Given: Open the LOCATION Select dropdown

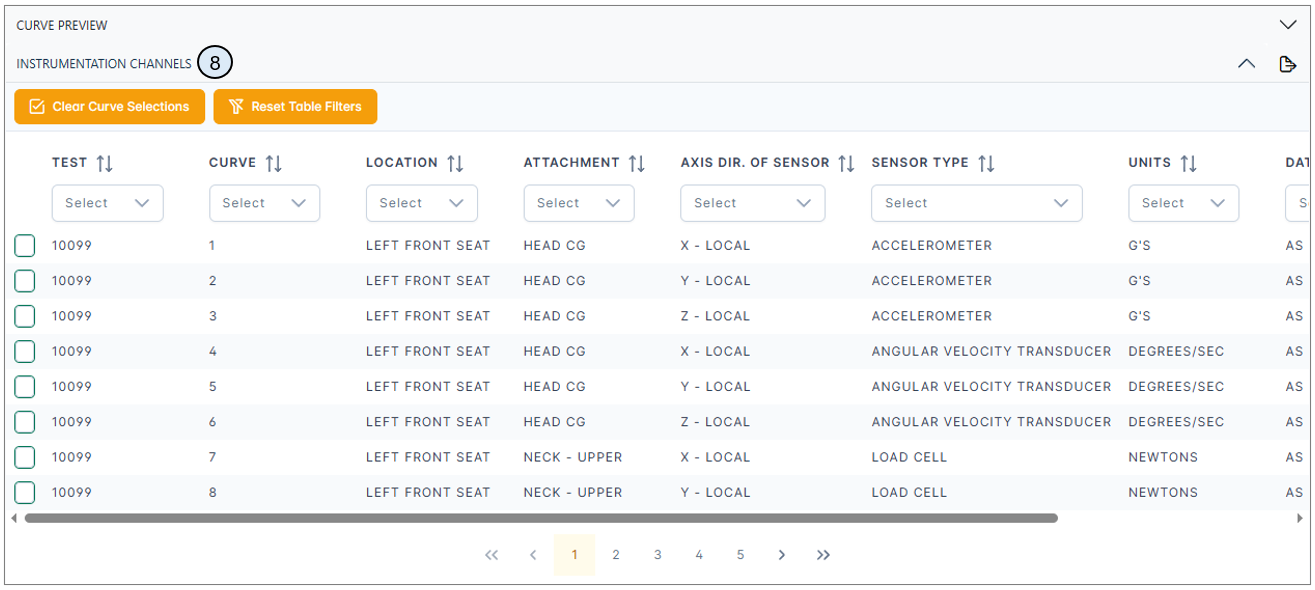Looking at the screenshot, I should click(421, 203).
